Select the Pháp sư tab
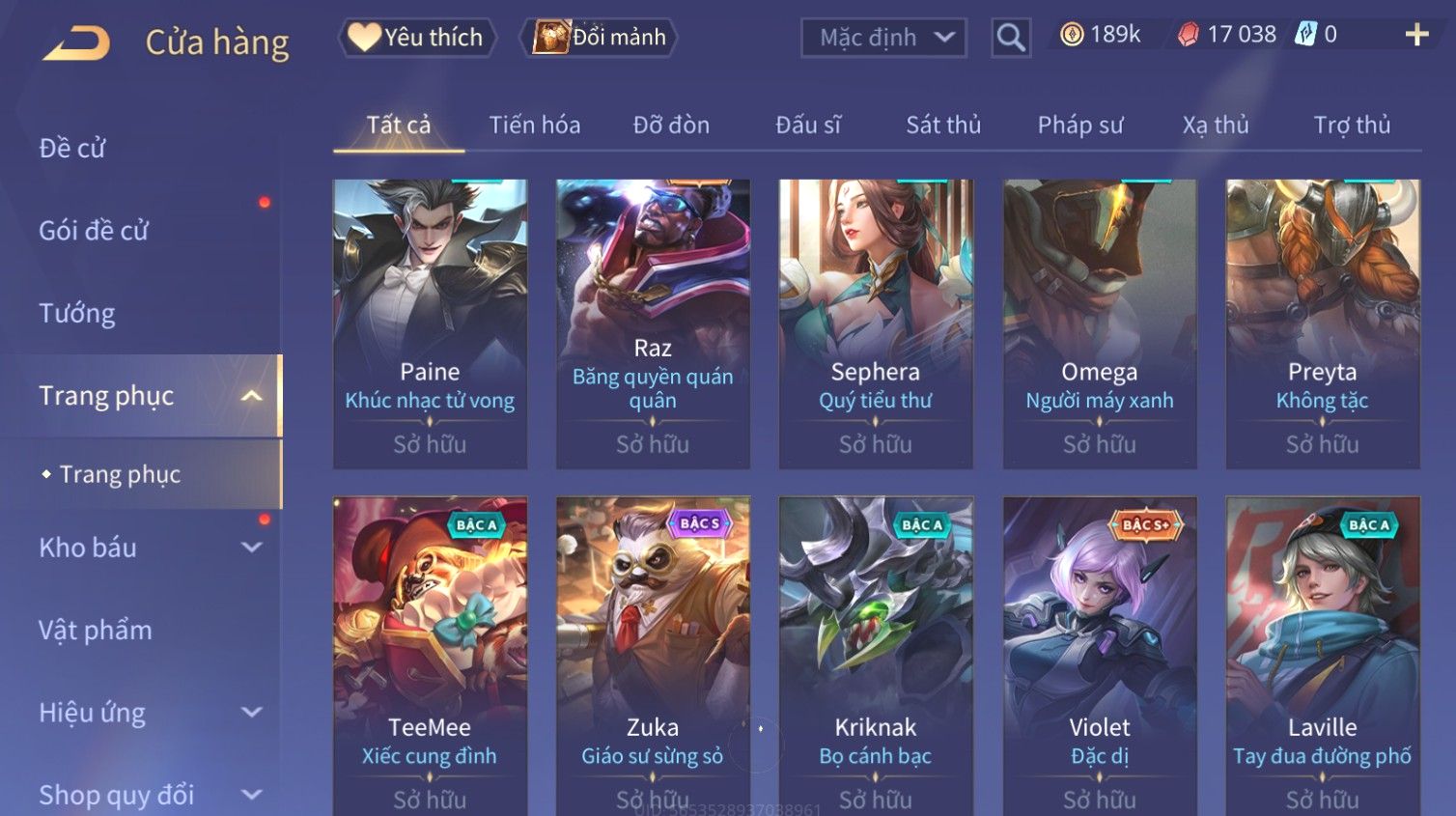1456x816 pixels. click(1080, 126)
